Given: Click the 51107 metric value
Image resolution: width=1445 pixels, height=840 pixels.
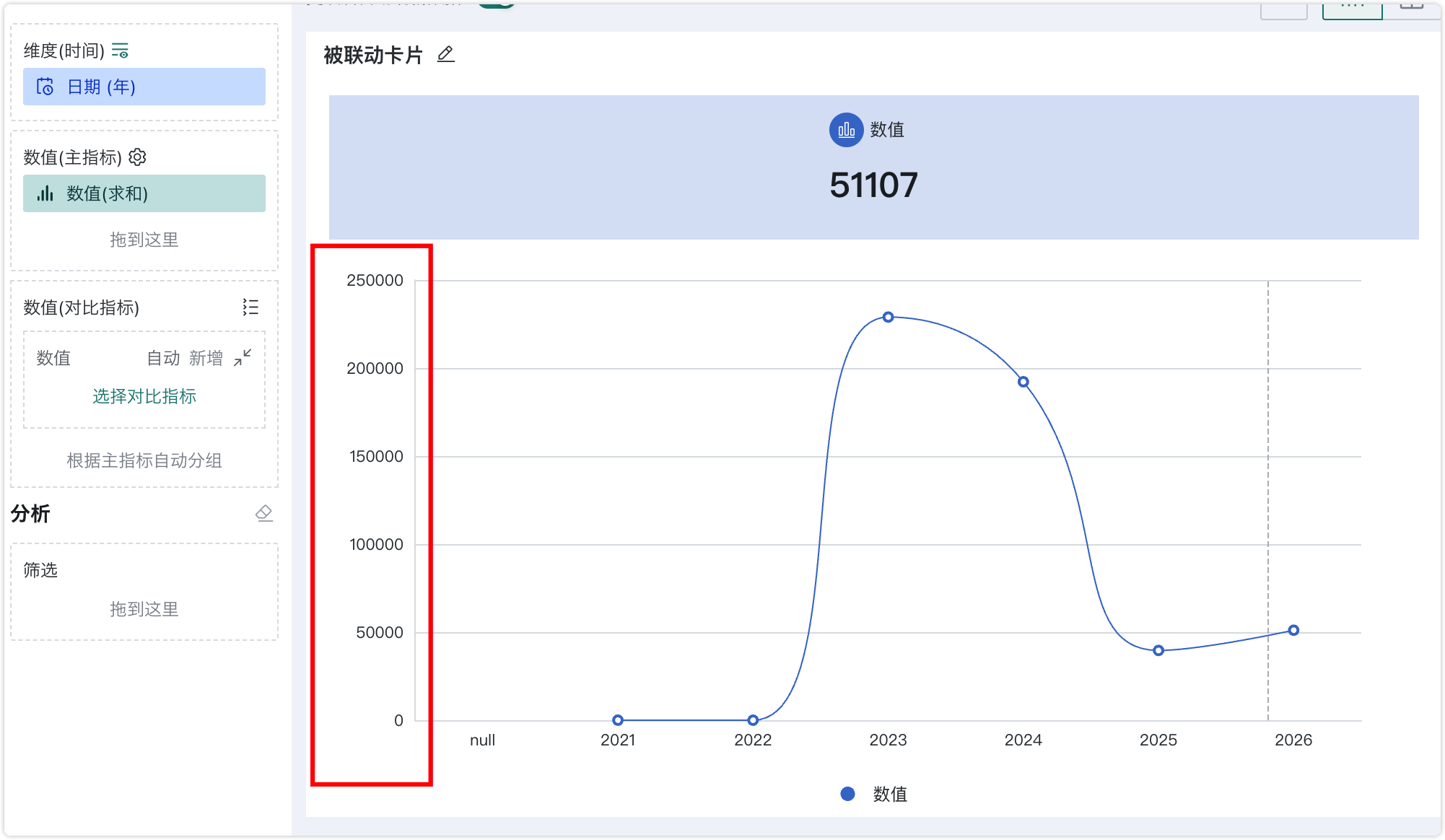Looking at the screenshot, I should (873, 185).
